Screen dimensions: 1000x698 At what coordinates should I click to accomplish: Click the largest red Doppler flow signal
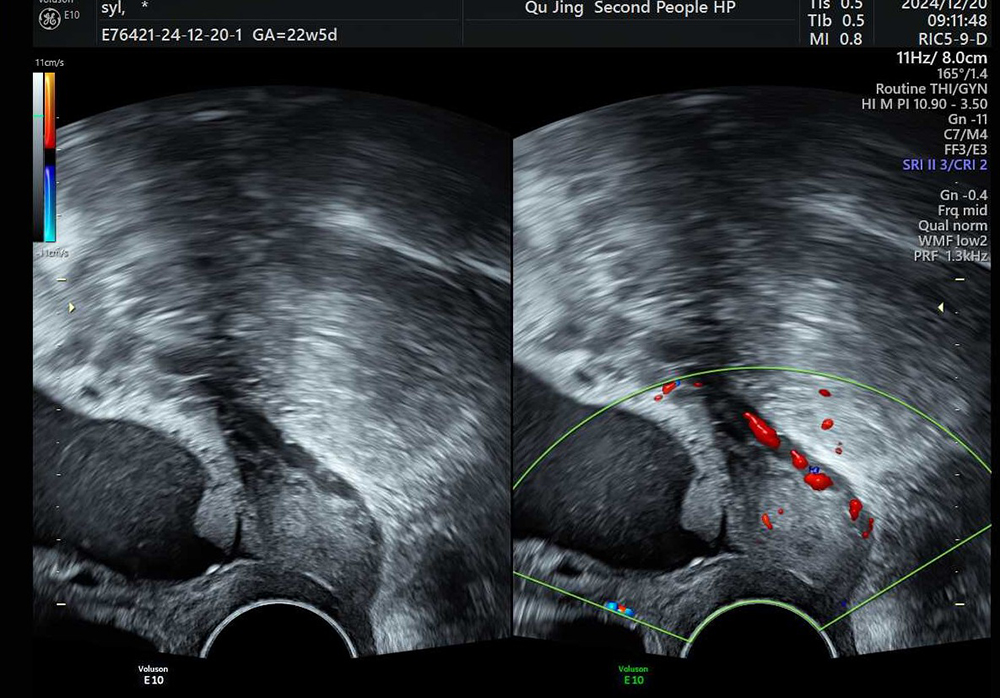pyautogui.click(x=761, y=430)
